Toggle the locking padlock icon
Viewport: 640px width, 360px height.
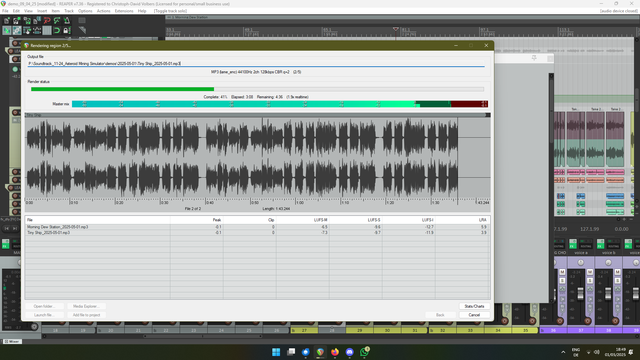tap(67, 30)
